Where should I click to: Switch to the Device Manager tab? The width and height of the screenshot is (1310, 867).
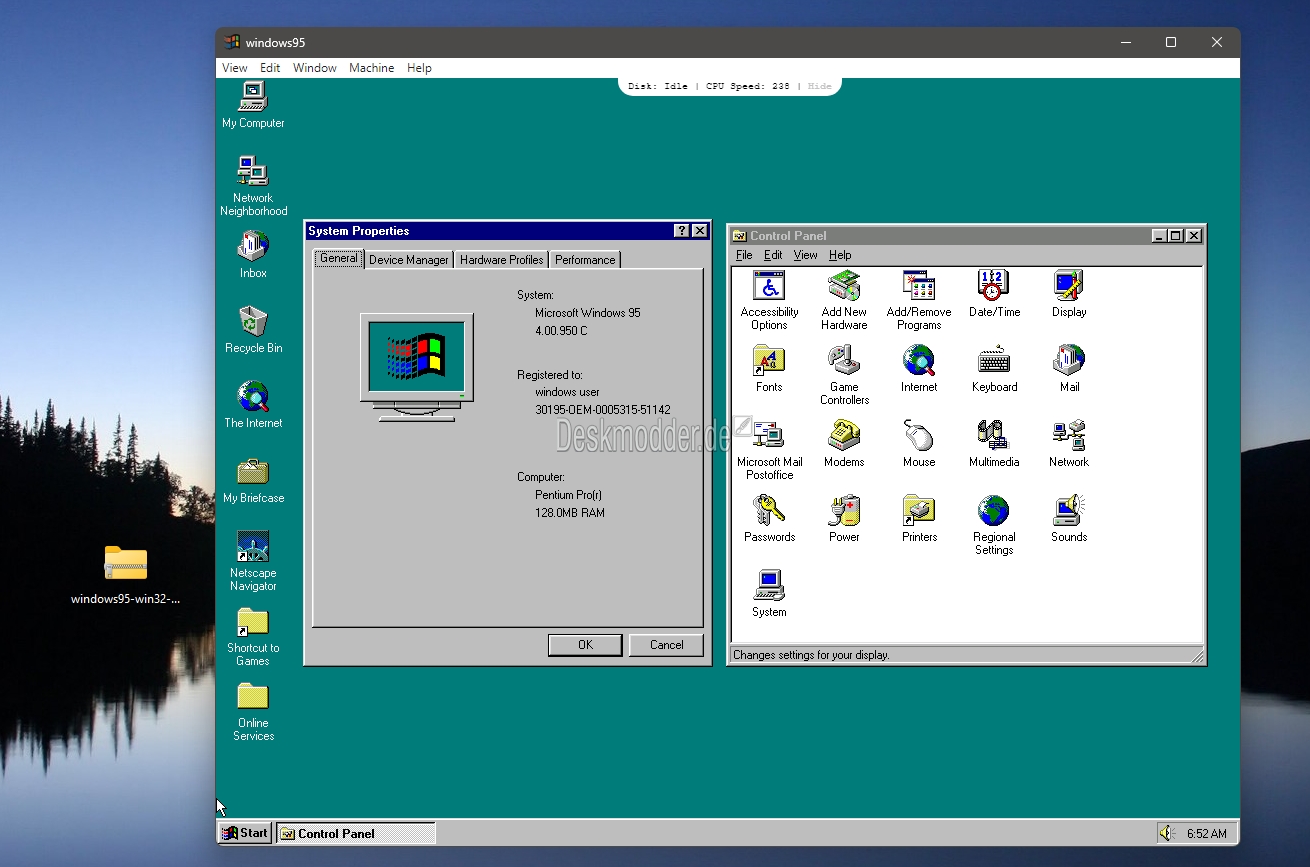click(x=408, y=260)
